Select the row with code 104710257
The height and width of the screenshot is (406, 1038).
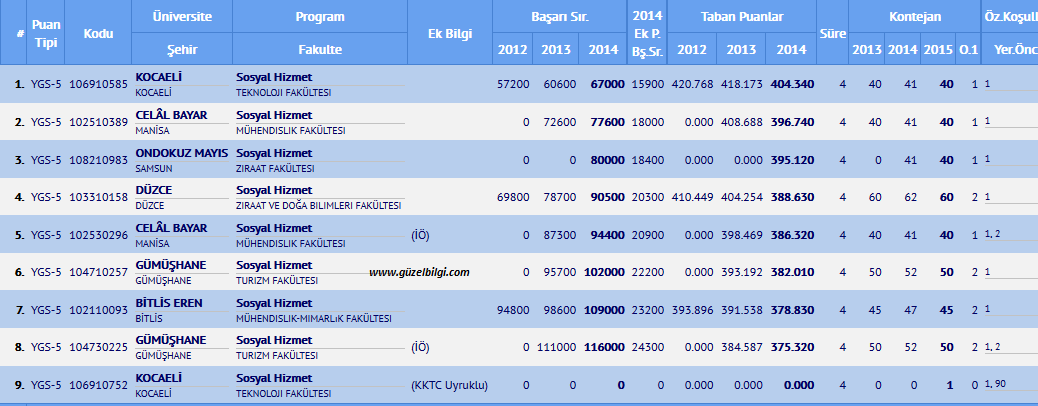[99, 272]
